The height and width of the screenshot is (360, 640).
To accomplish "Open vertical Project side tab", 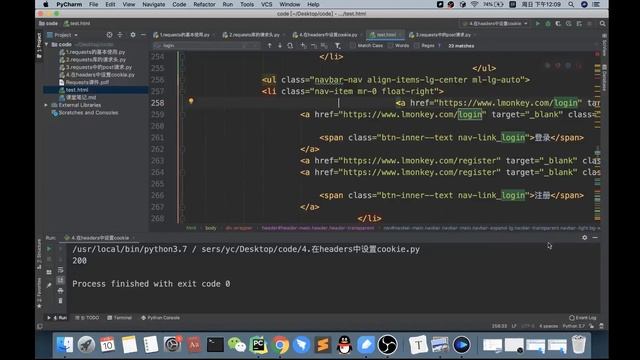I will click(x=39, y=45).
